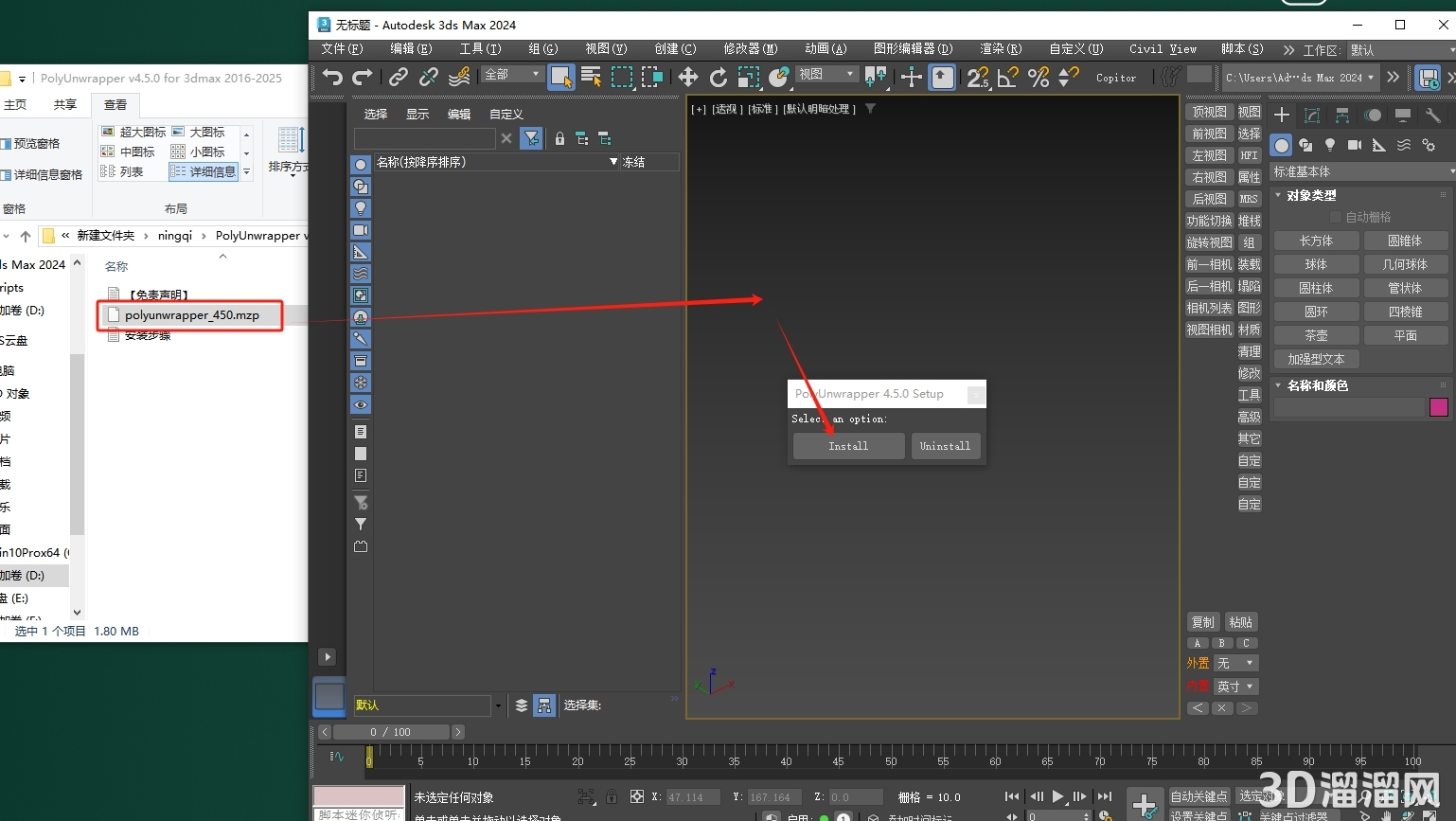Click Install in PolyUnwrapper Setup dialog
Viewport: 1456px width, 821px height.
(848, 446)
